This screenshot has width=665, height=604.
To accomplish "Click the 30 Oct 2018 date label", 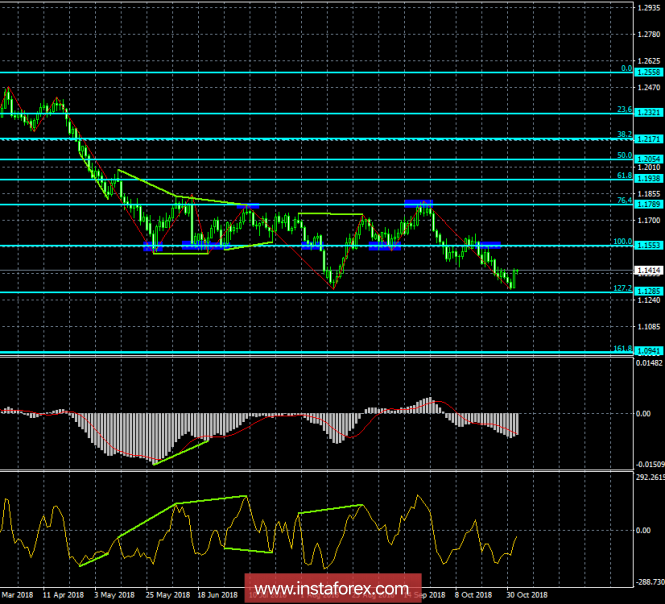I will pyautogui.click(x=526, y=594).
